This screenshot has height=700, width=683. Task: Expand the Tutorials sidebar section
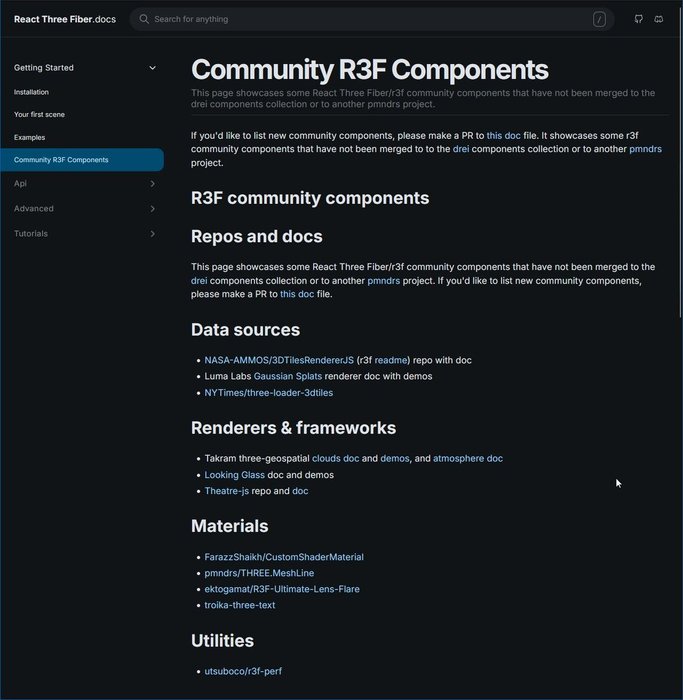point(152,234)
